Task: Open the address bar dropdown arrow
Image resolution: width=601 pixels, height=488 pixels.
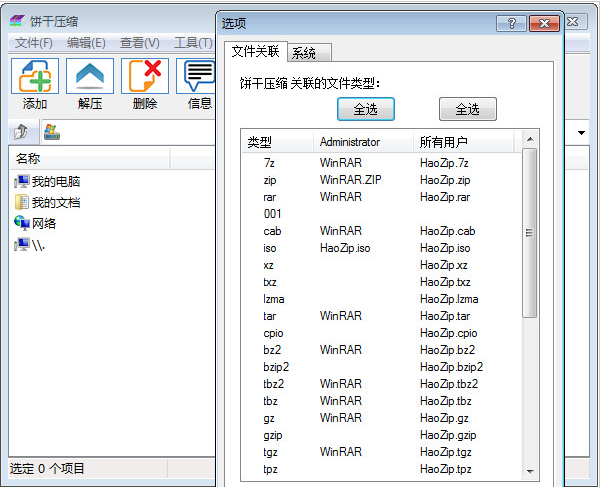Action: [x=581, y=133]
